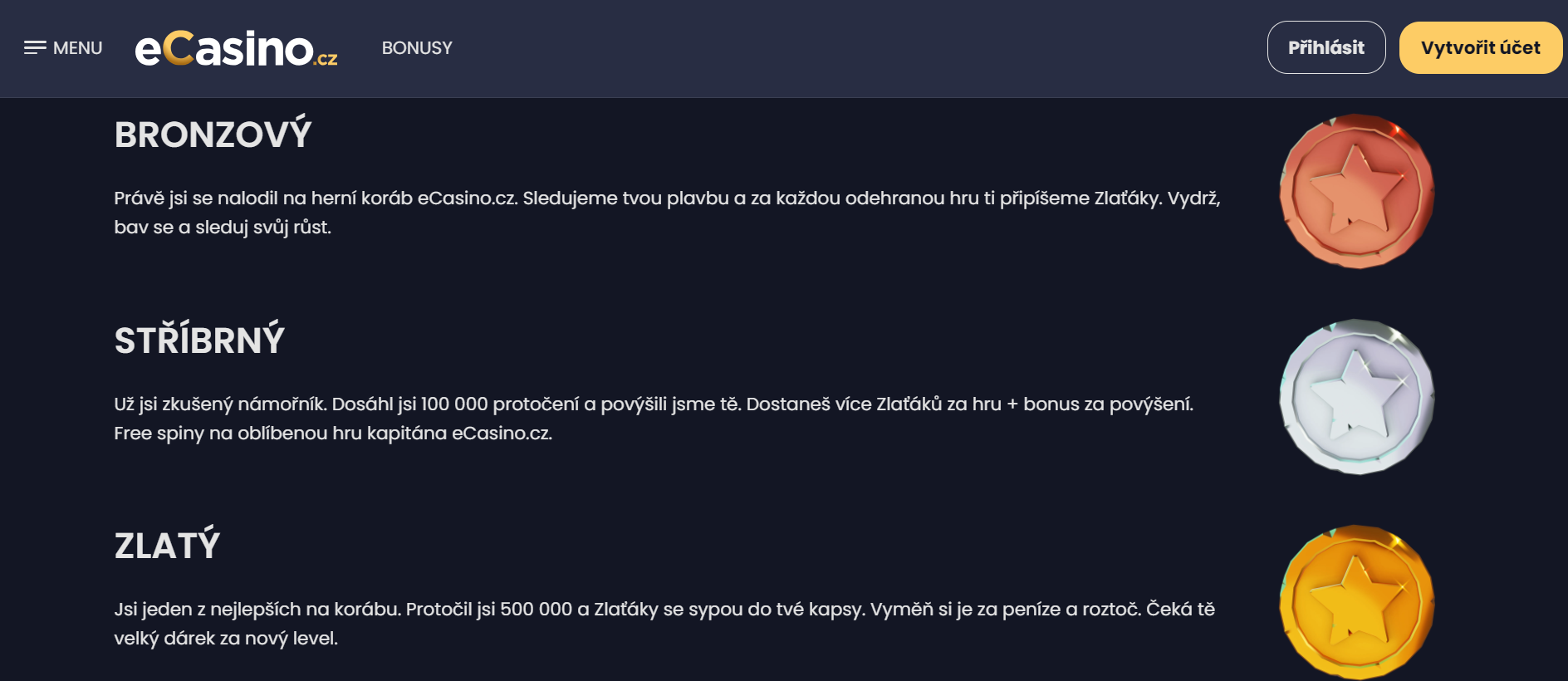Open the BONUSY menu item
Viewport: 1568px width, 681px height.
click(x=417, y=48)
